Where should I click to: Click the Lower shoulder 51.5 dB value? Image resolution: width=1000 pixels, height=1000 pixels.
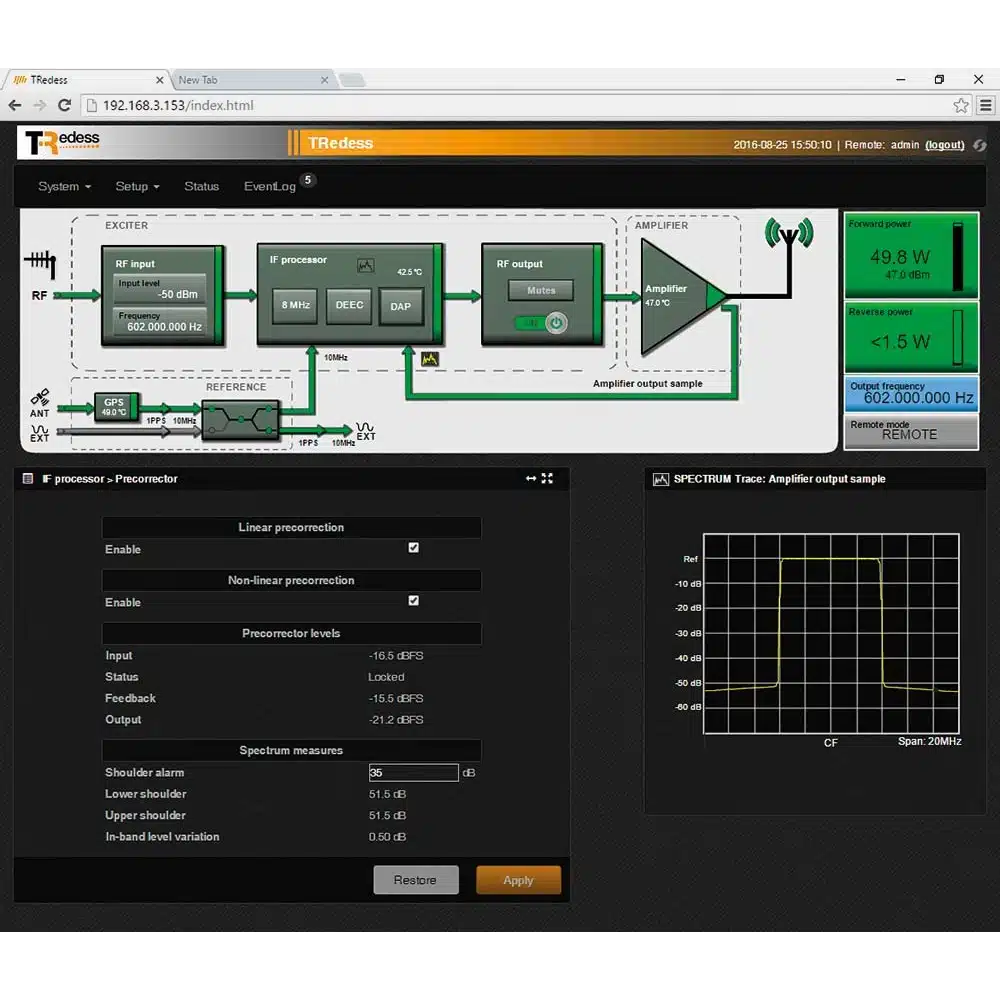pyautogui.click(x=387, y=794)
